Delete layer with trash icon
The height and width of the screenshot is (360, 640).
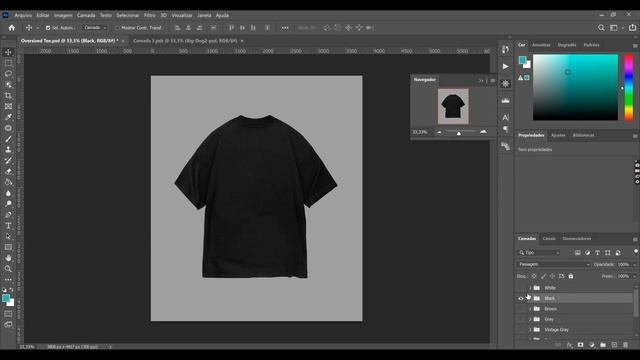coord(626,345)
